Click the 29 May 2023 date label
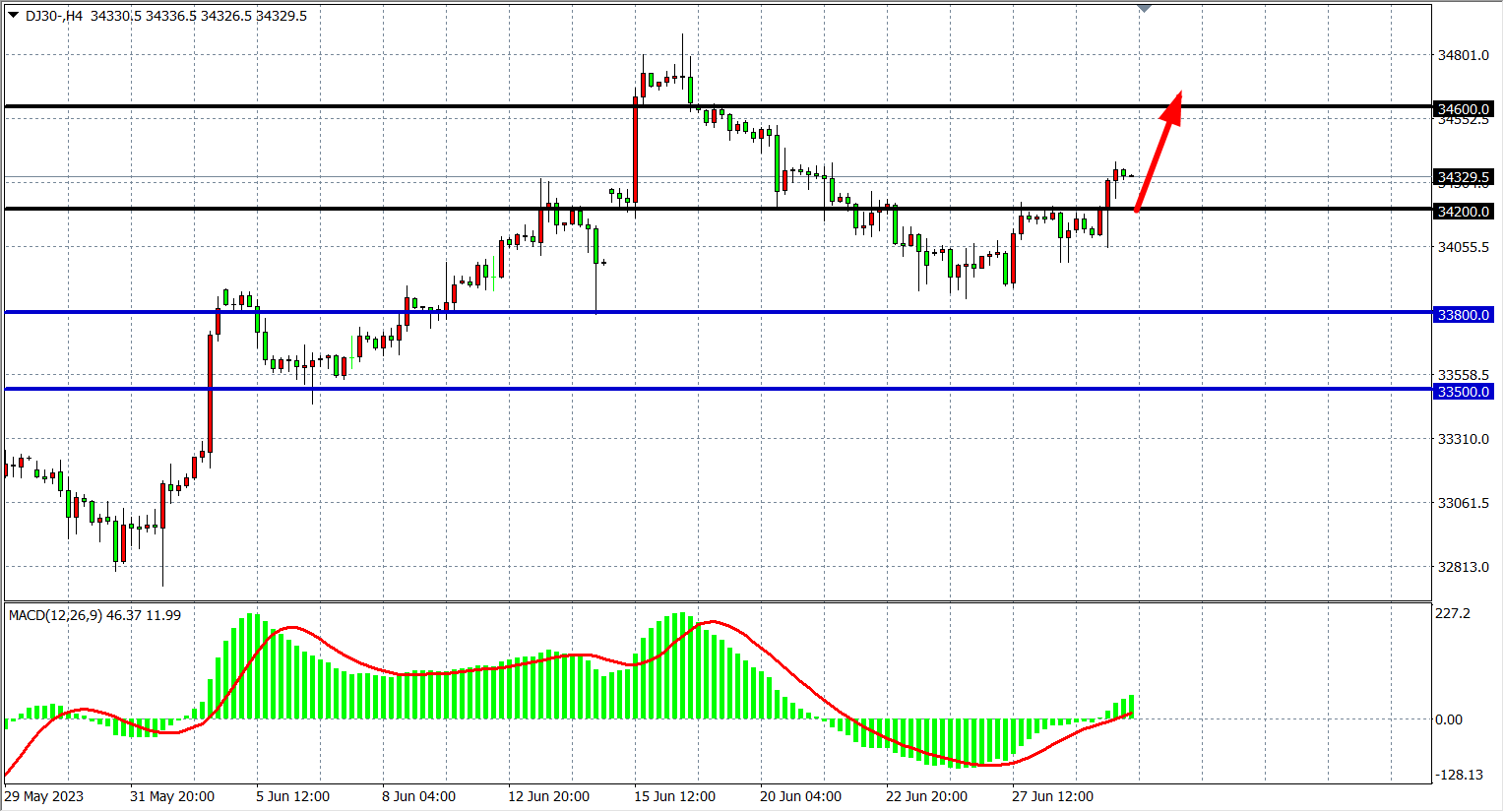 click(44, 796)
